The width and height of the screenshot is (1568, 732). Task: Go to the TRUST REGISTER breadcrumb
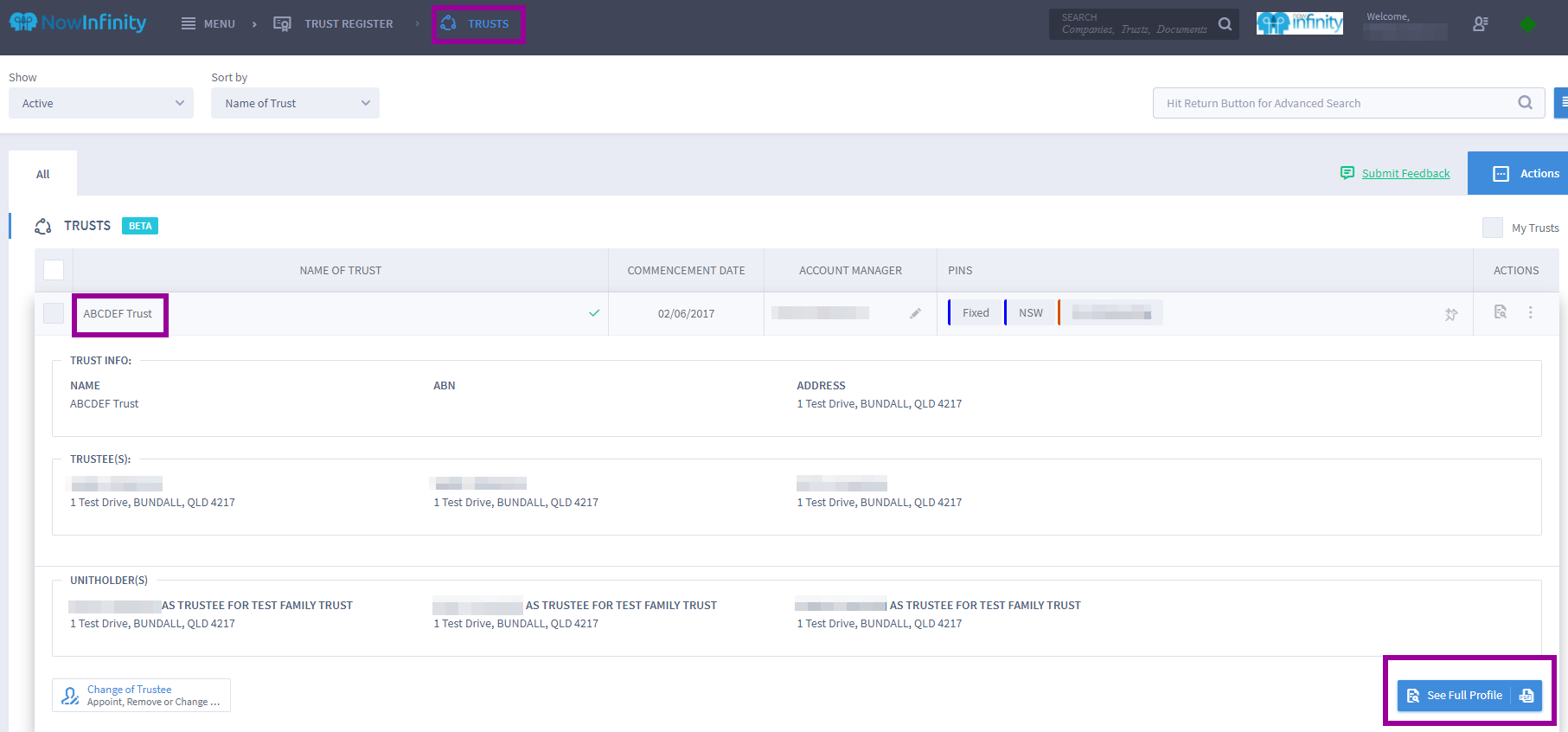tap(349, 24)
